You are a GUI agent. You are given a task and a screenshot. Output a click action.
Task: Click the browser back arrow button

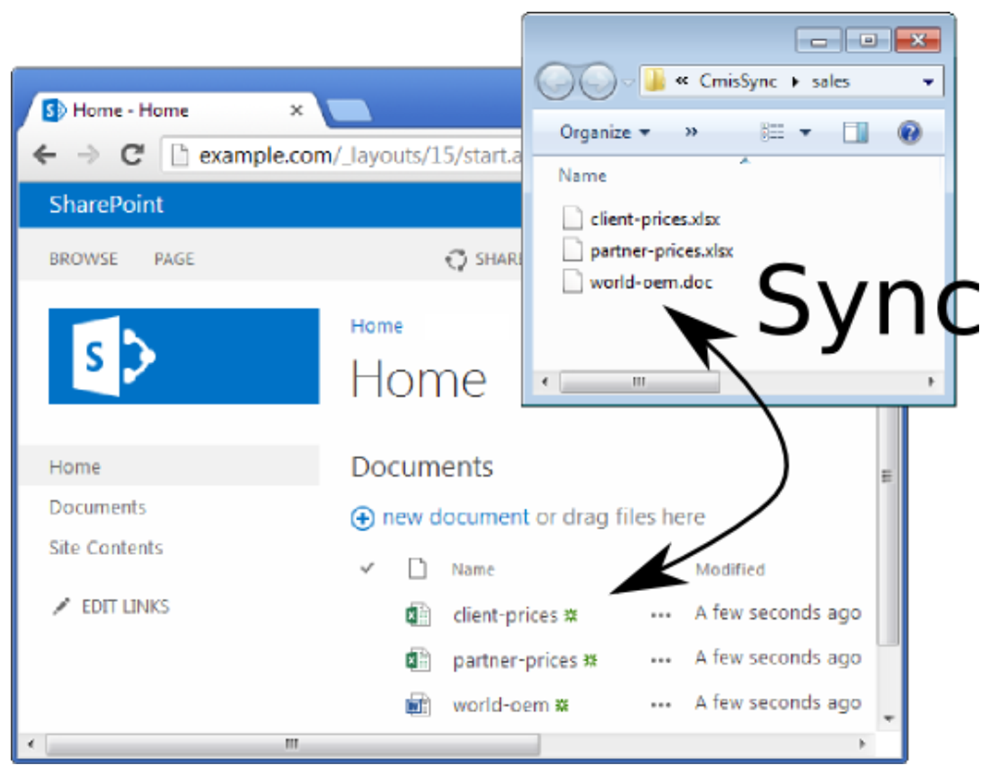(44, 154)
